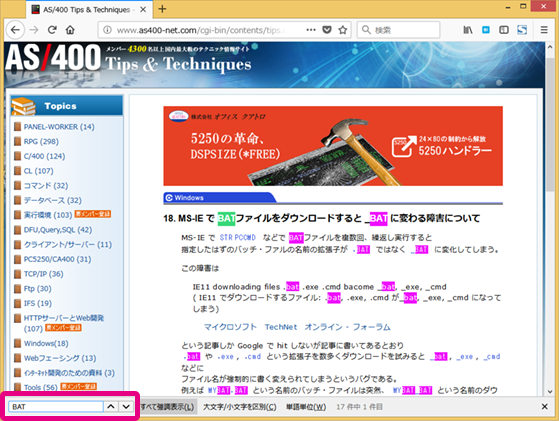The height and width of the screenshot is (421, 559).
Task: Click the page's vertical scrollbar thumb
Action: 549,125
